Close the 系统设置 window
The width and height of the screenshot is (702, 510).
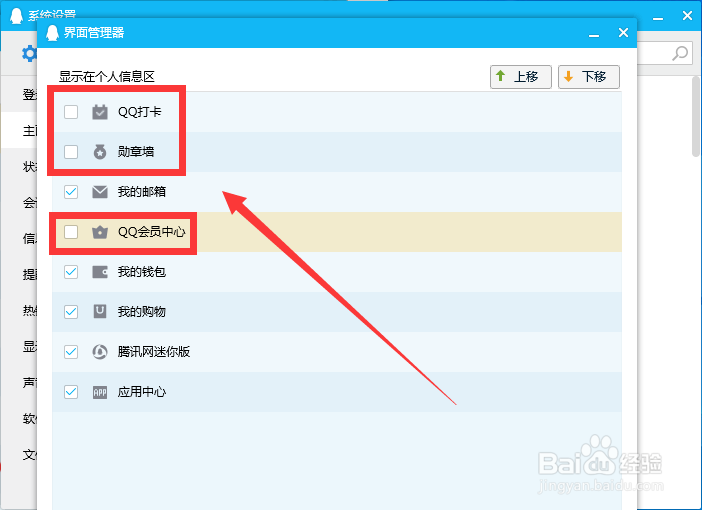[688, 16]
